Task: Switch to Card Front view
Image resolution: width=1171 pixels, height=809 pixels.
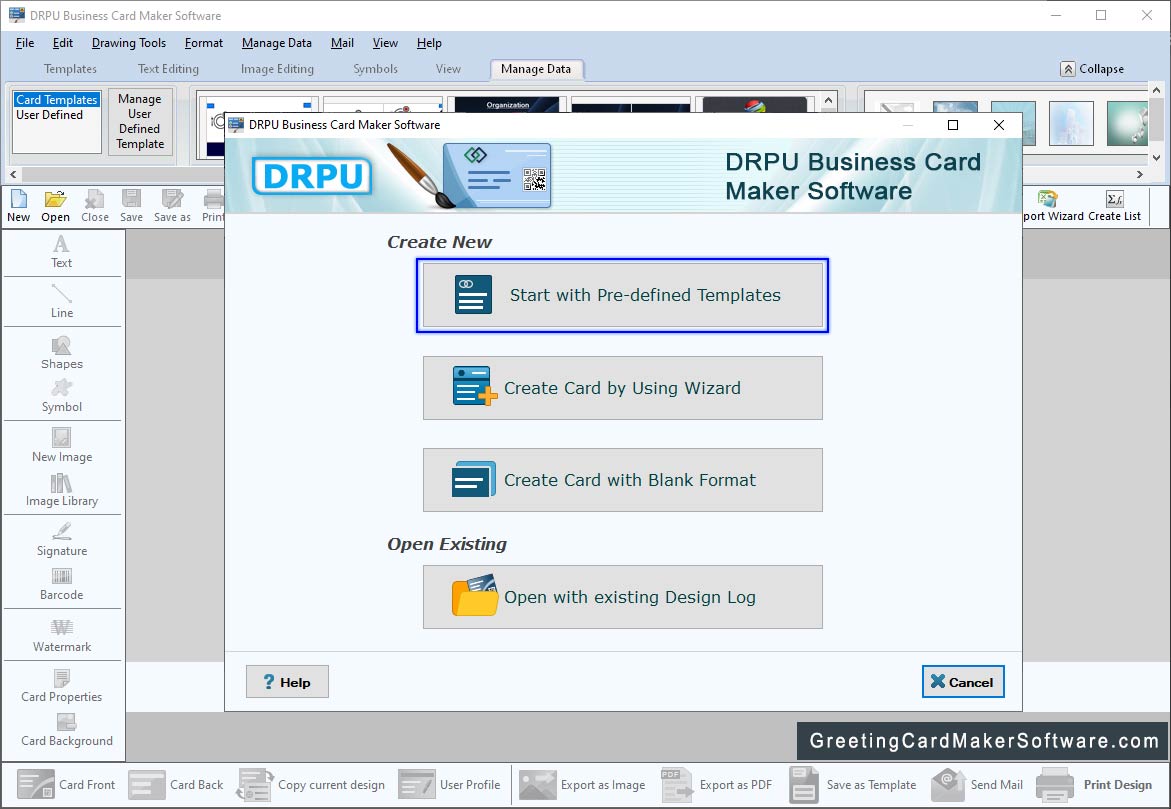Action: [66, 784]
